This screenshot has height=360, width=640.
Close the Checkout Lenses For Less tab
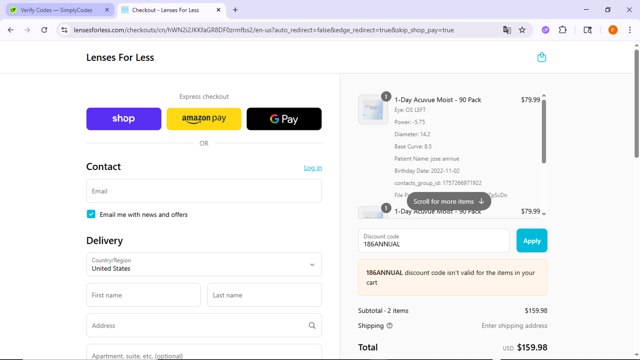pos(218,10)
